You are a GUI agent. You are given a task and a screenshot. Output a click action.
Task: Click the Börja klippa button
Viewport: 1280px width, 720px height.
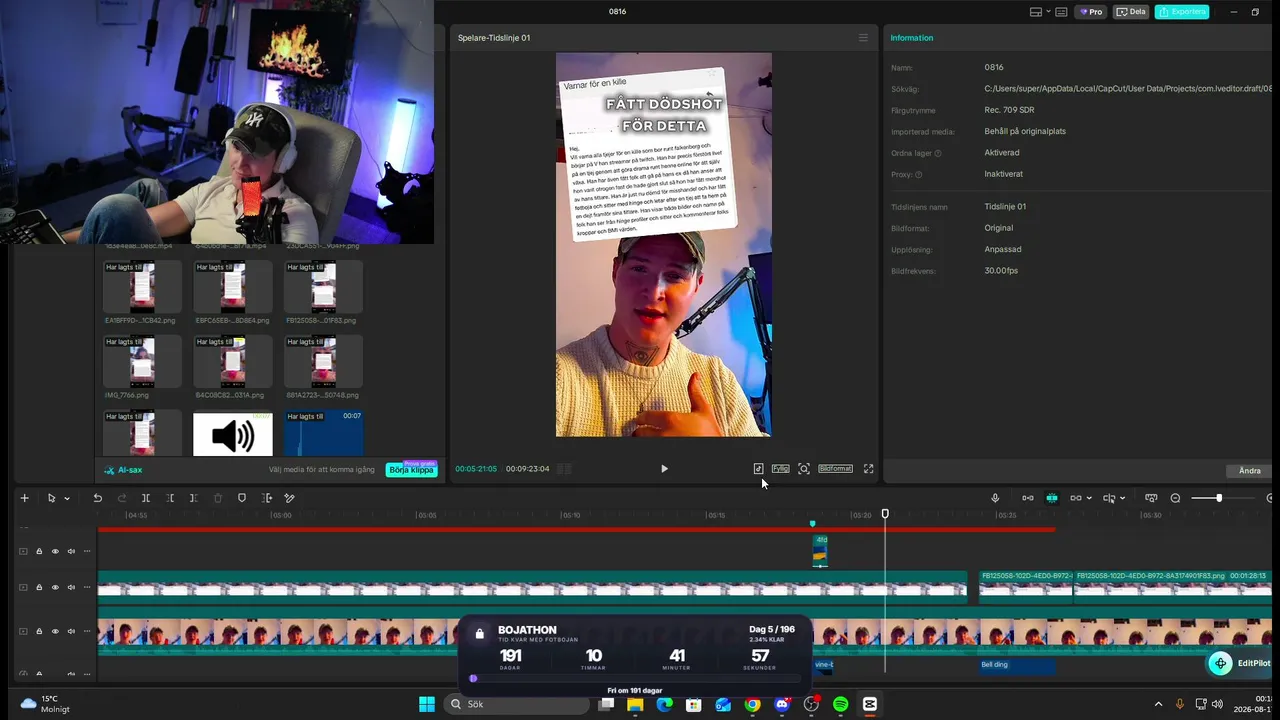pyautogui.click(x=412, y=469)
